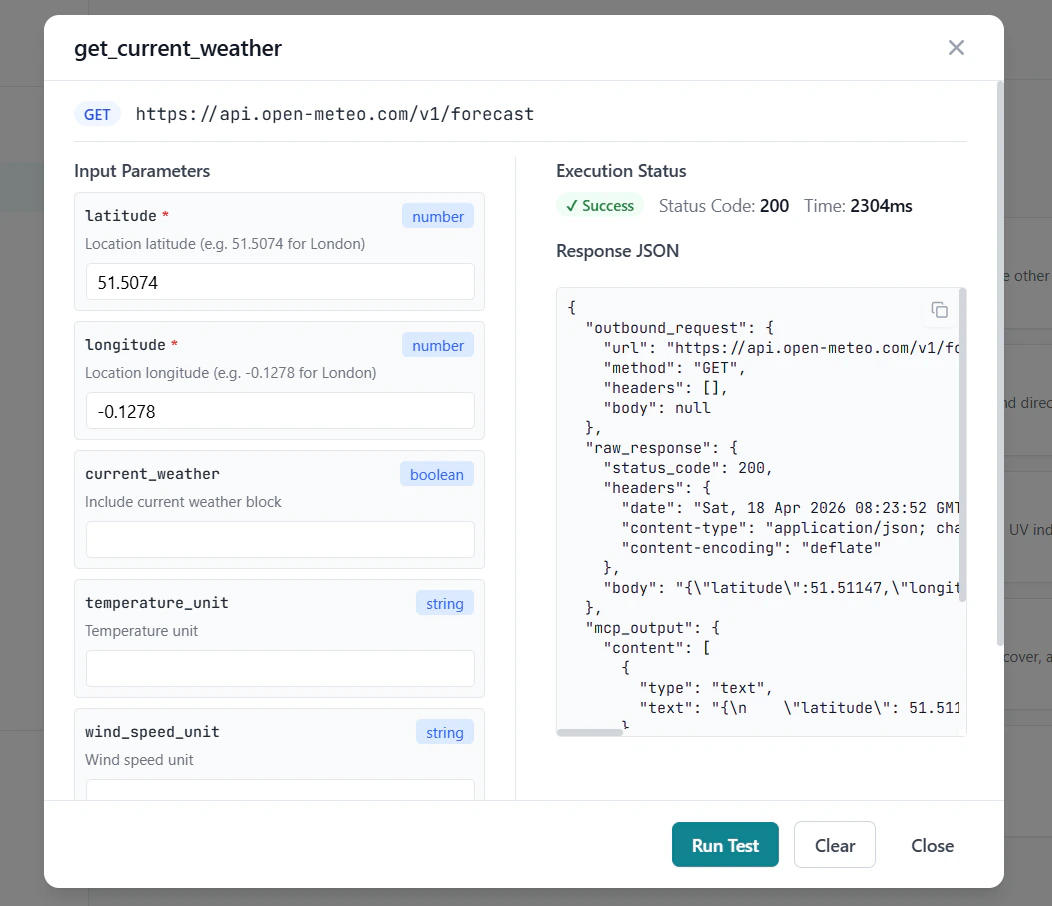Click the "content-encoding": "deflate" line

click(751, 548)
